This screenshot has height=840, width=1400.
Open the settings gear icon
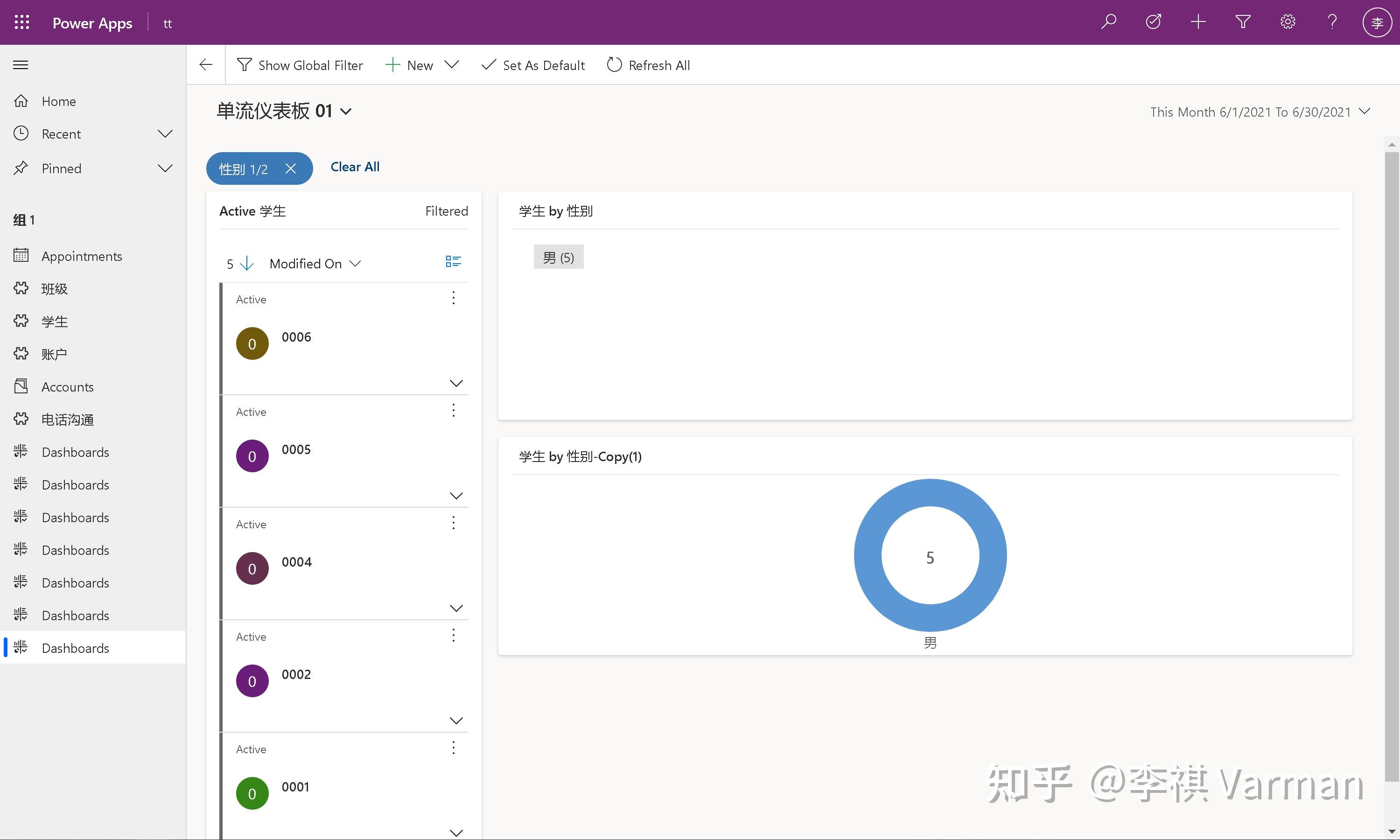1288,22
